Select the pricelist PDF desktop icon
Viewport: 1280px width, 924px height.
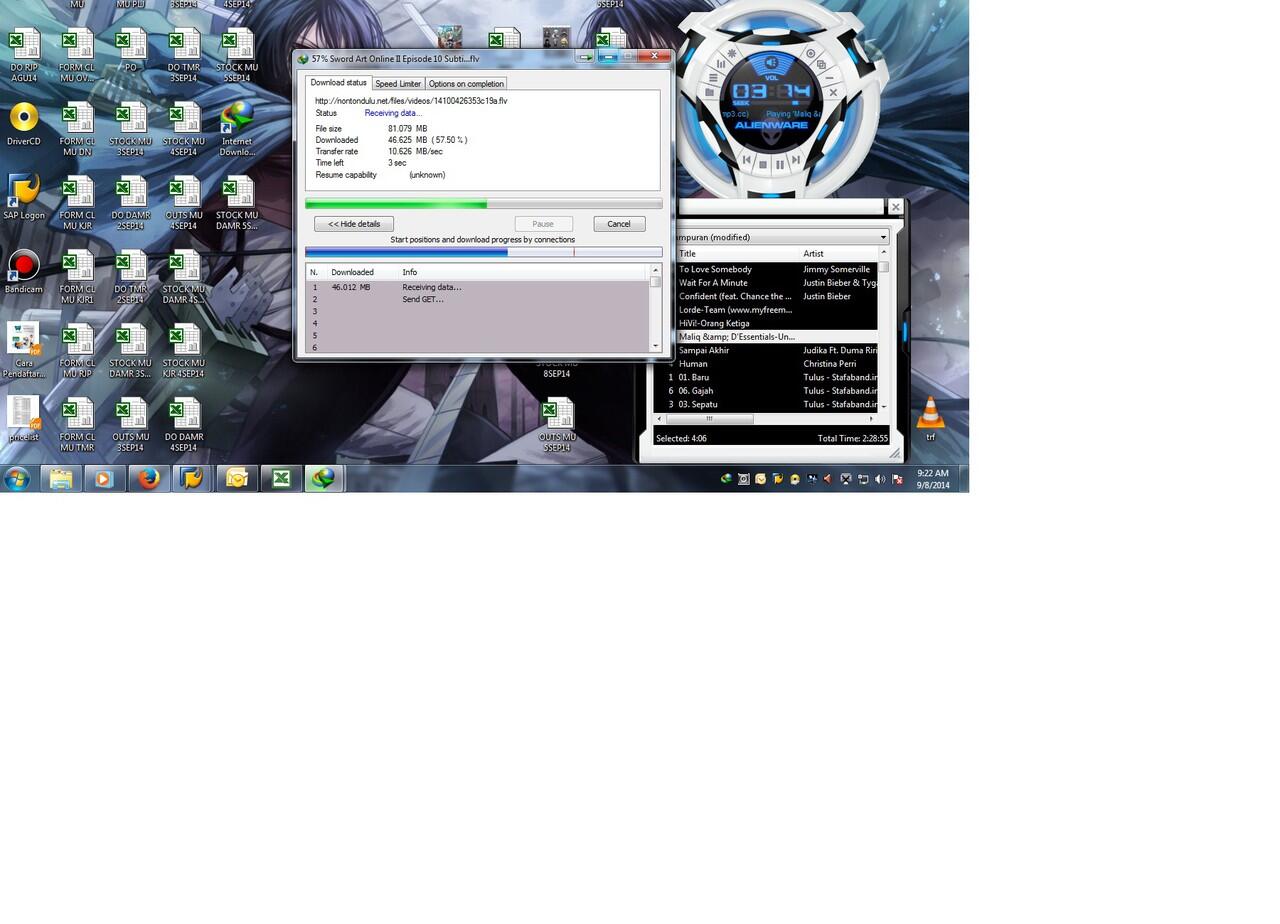click(x=23, y=419)
